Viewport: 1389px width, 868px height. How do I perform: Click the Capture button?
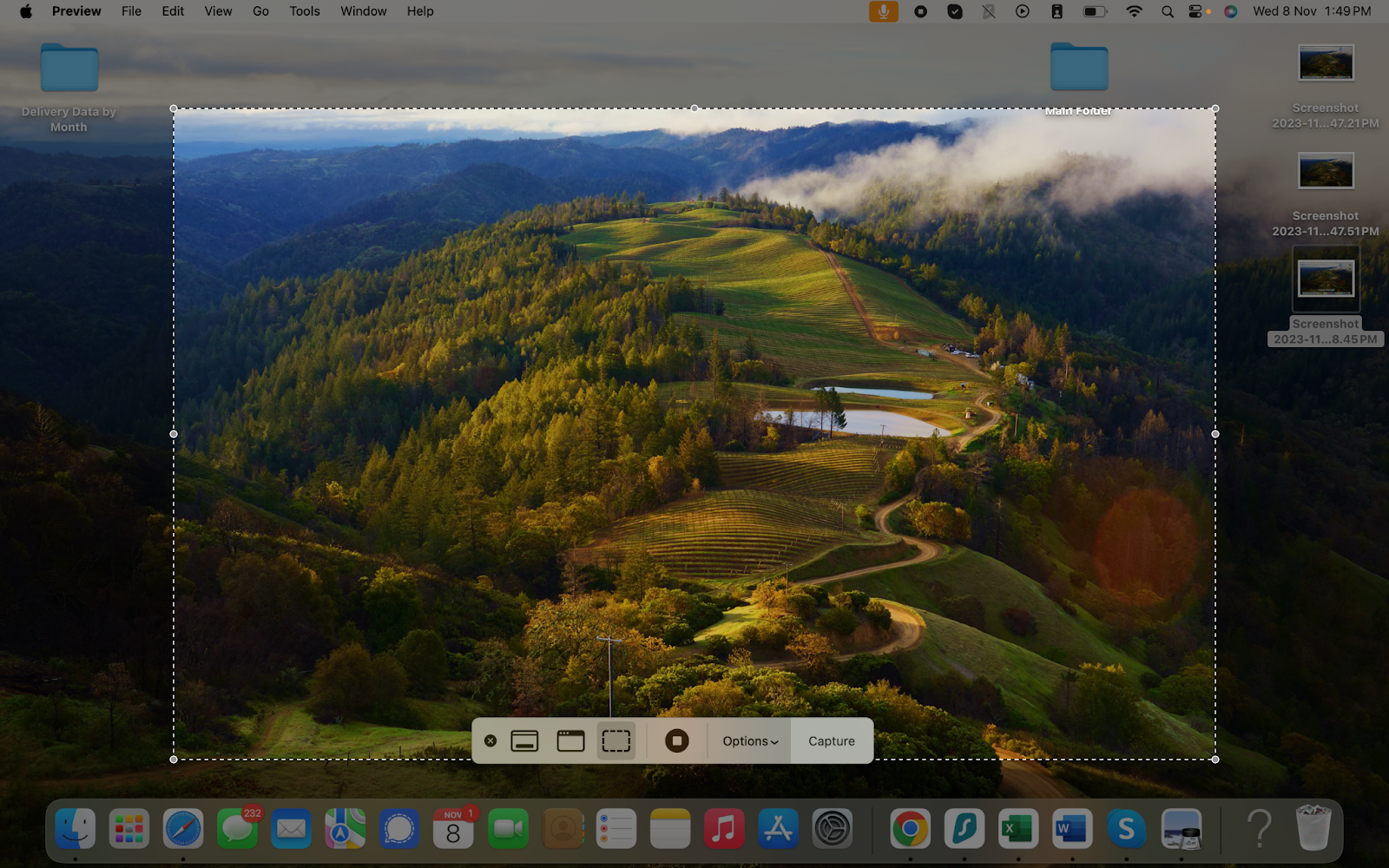pyautogui.click(x=831, y=741)
